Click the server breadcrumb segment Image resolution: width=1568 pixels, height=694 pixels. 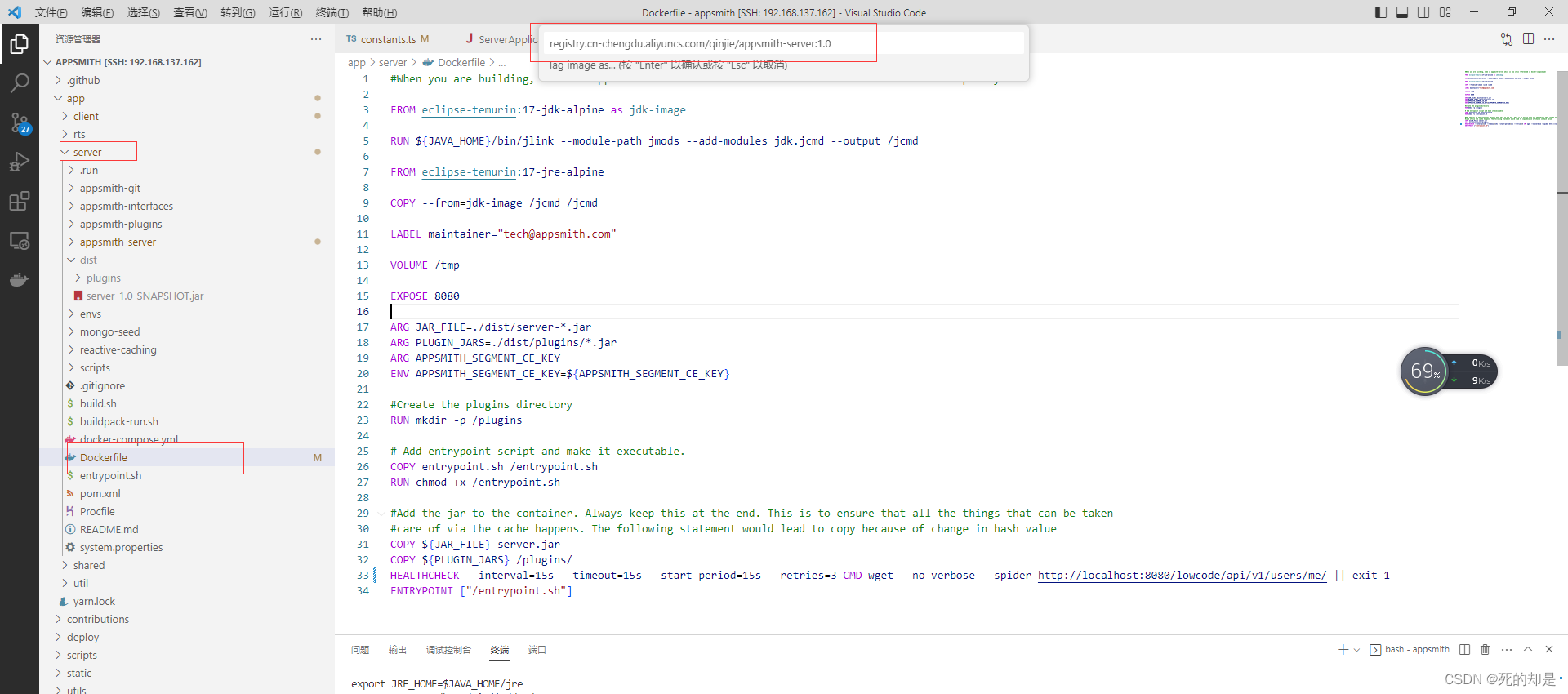tap(393, 63)
